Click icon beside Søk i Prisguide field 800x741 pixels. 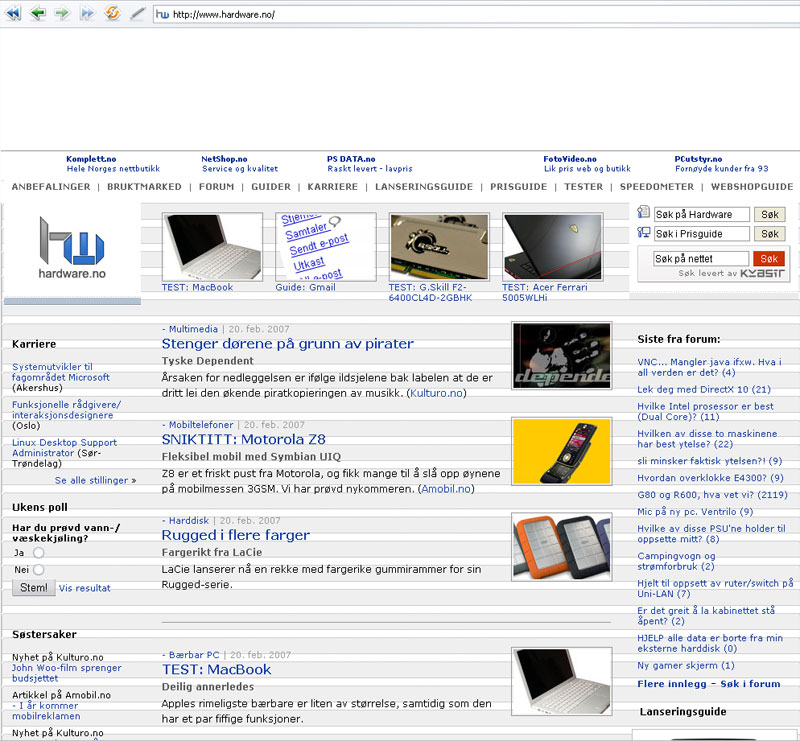(x=643, y=233)
